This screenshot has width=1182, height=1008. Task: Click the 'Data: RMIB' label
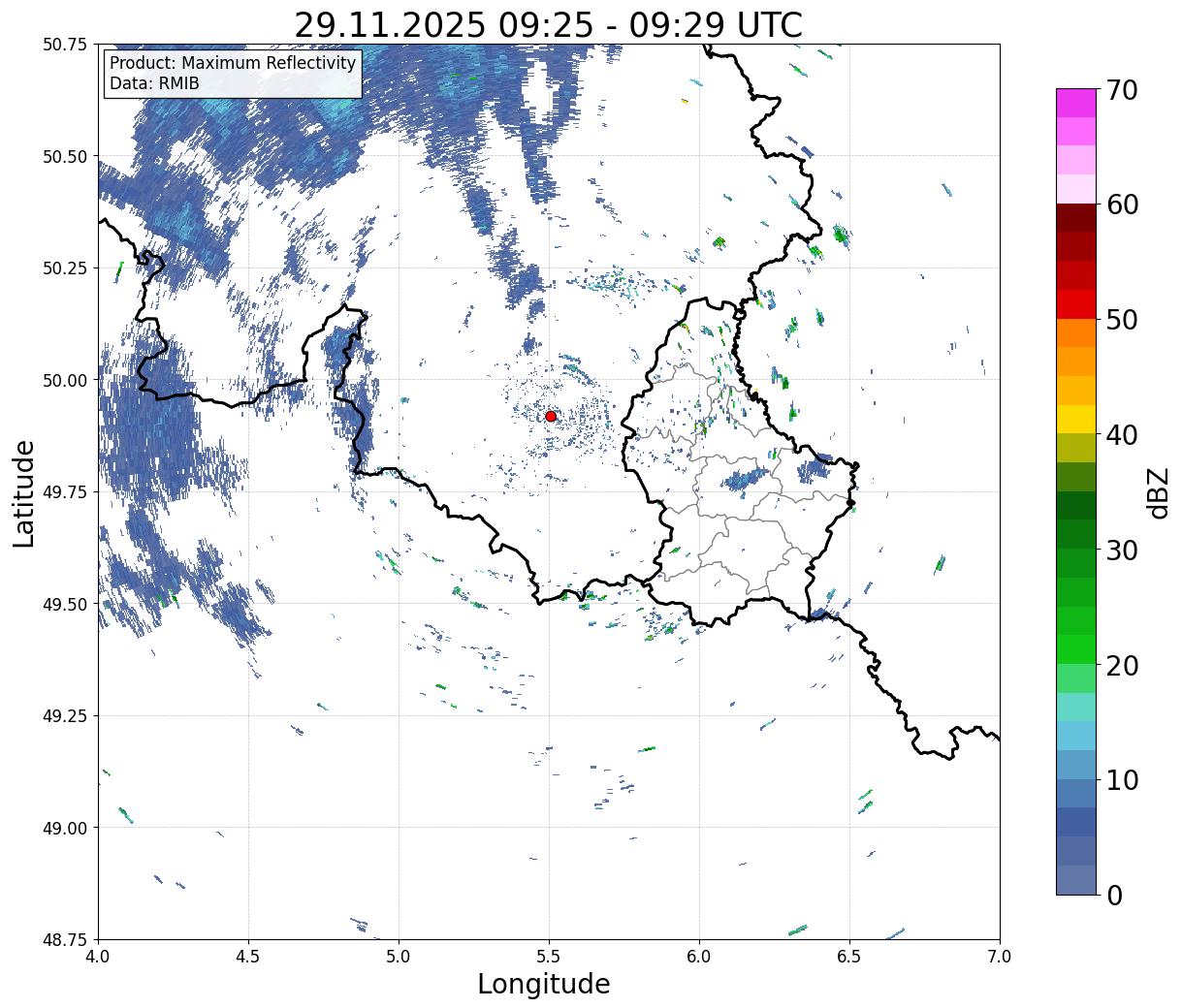click(x=154, y=84)
